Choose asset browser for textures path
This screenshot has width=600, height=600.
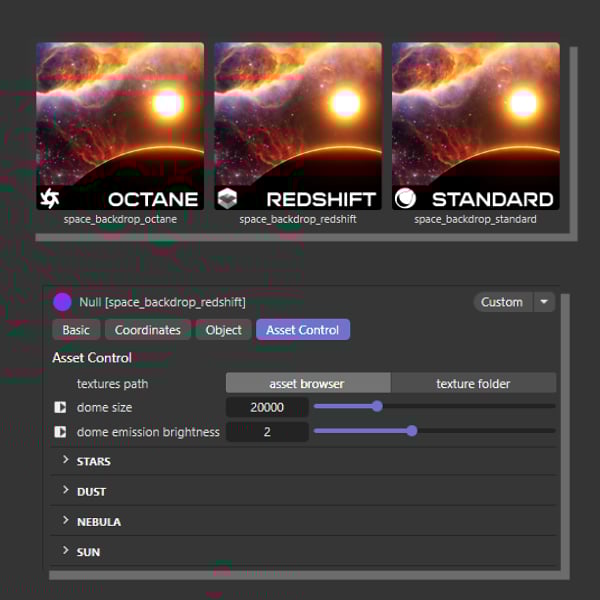point(308,383)
